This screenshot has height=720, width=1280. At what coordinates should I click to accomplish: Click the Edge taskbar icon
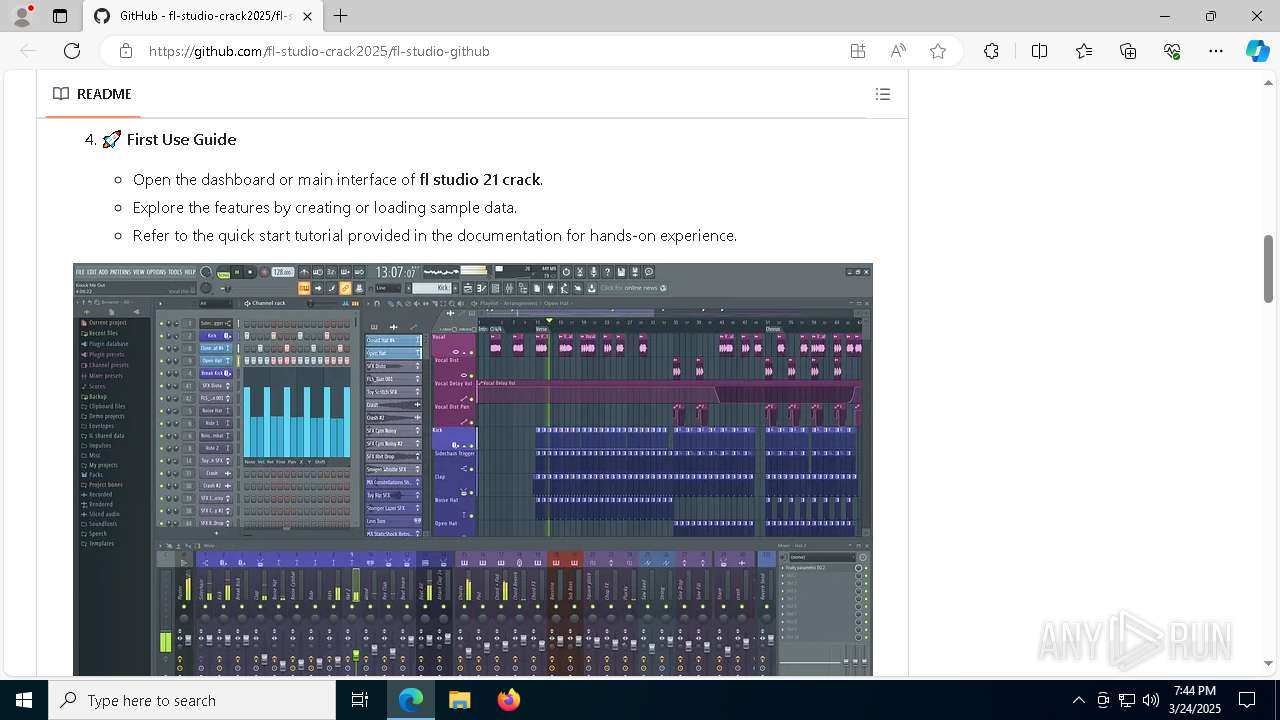point(411,700)
